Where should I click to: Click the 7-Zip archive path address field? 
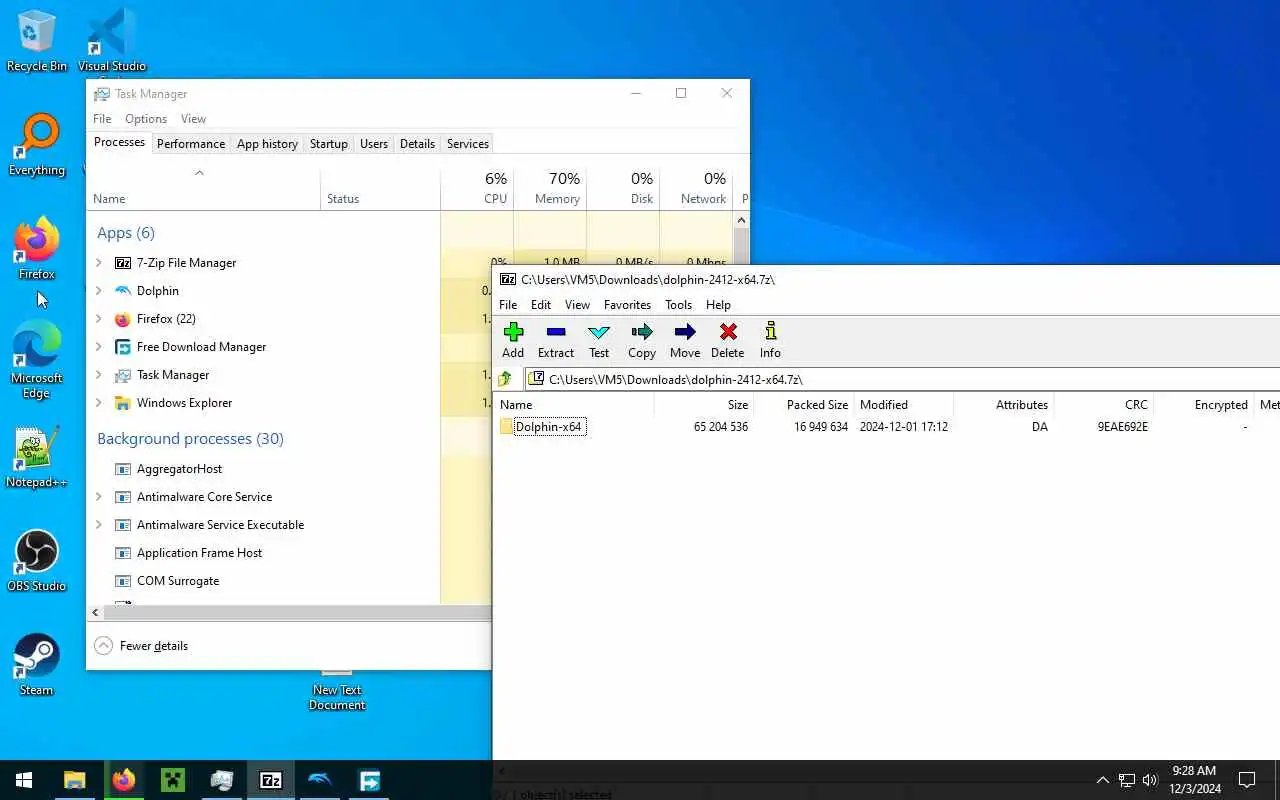(902, 379)
